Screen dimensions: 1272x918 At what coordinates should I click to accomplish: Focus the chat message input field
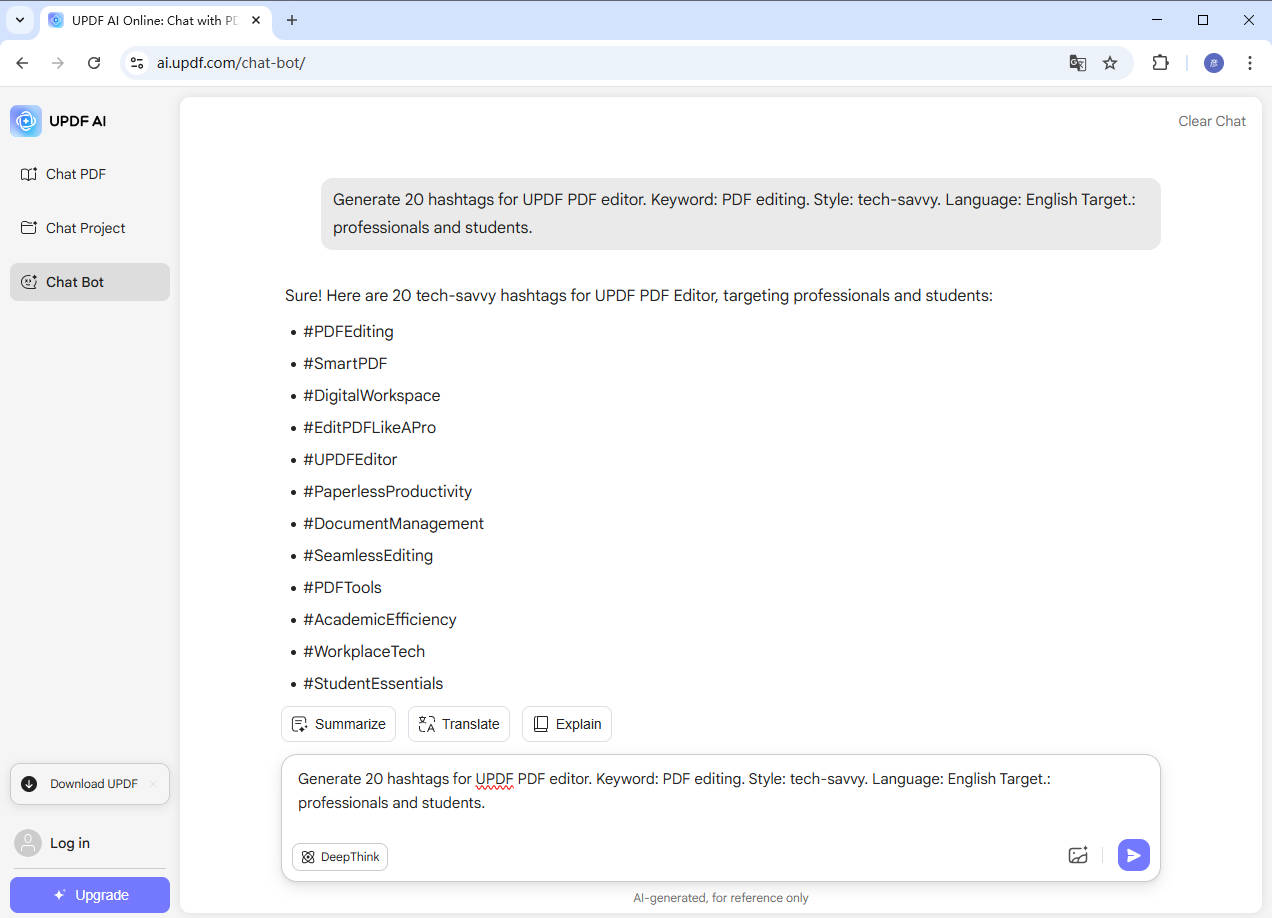[x=720, y=791]
